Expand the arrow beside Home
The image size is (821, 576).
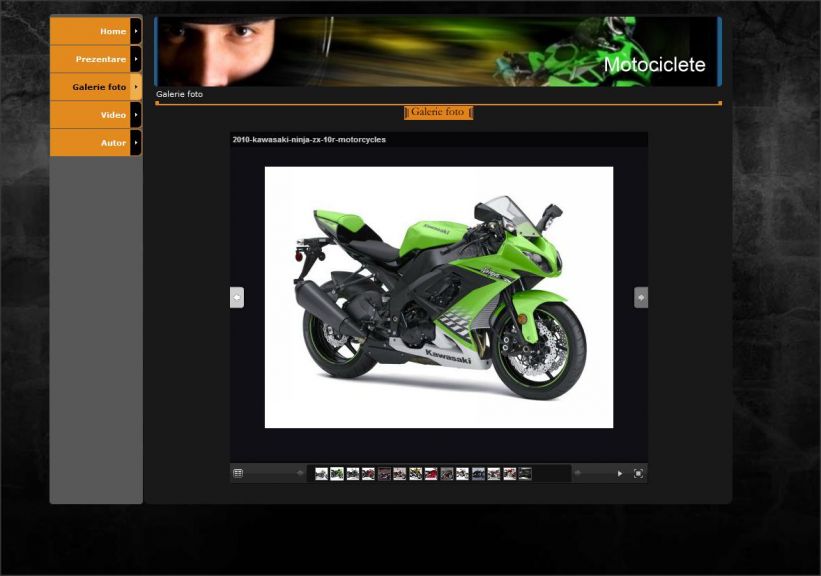[x=136, y=31]
